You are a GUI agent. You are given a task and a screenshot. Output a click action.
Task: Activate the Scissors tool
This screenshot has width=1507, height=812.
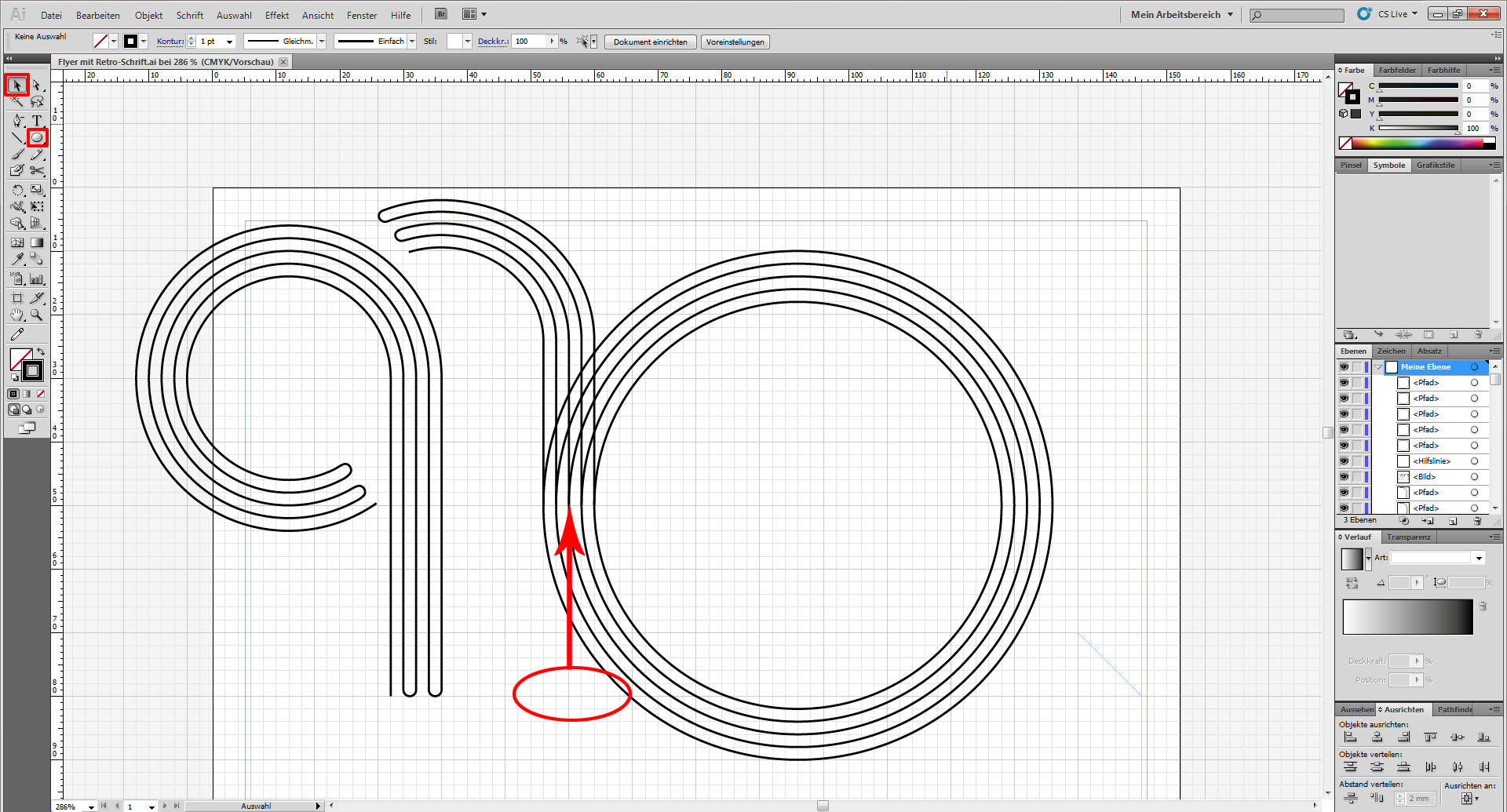[37, 170]
